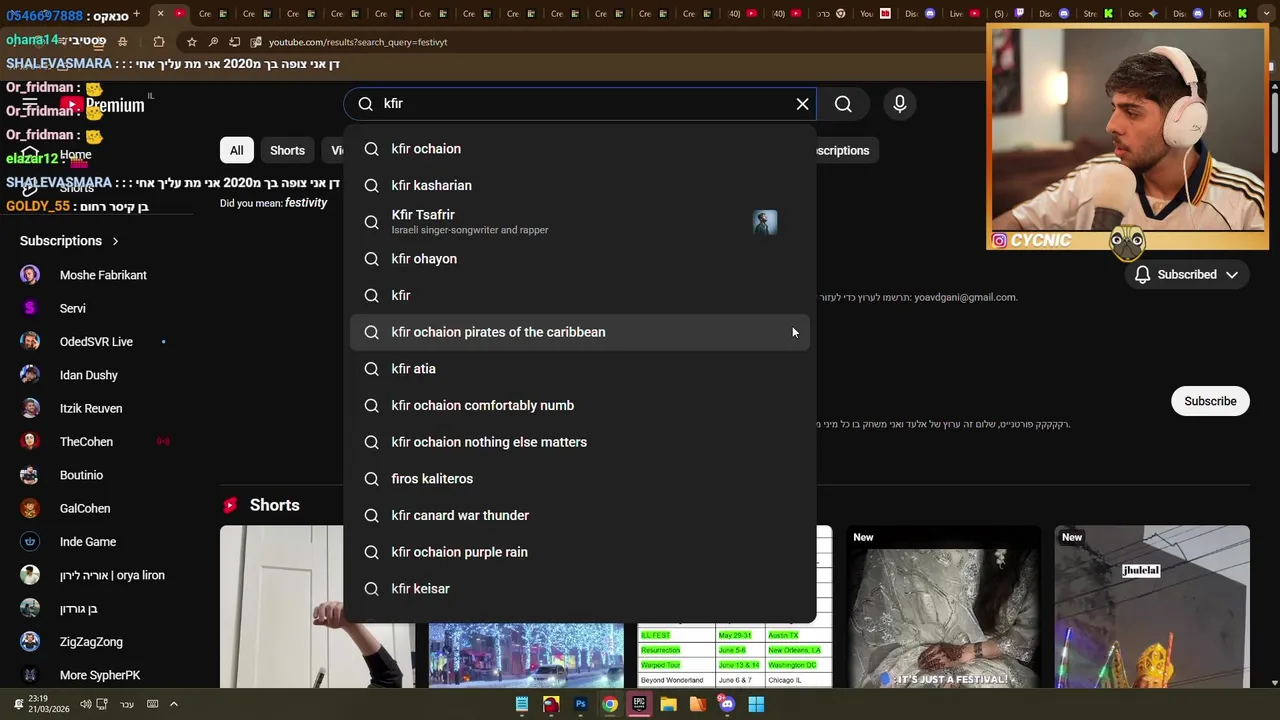Open the IT'S JUST A FESTIVAL short
Viewport: 1280px width, 720px height.
(x=944, y=607)
